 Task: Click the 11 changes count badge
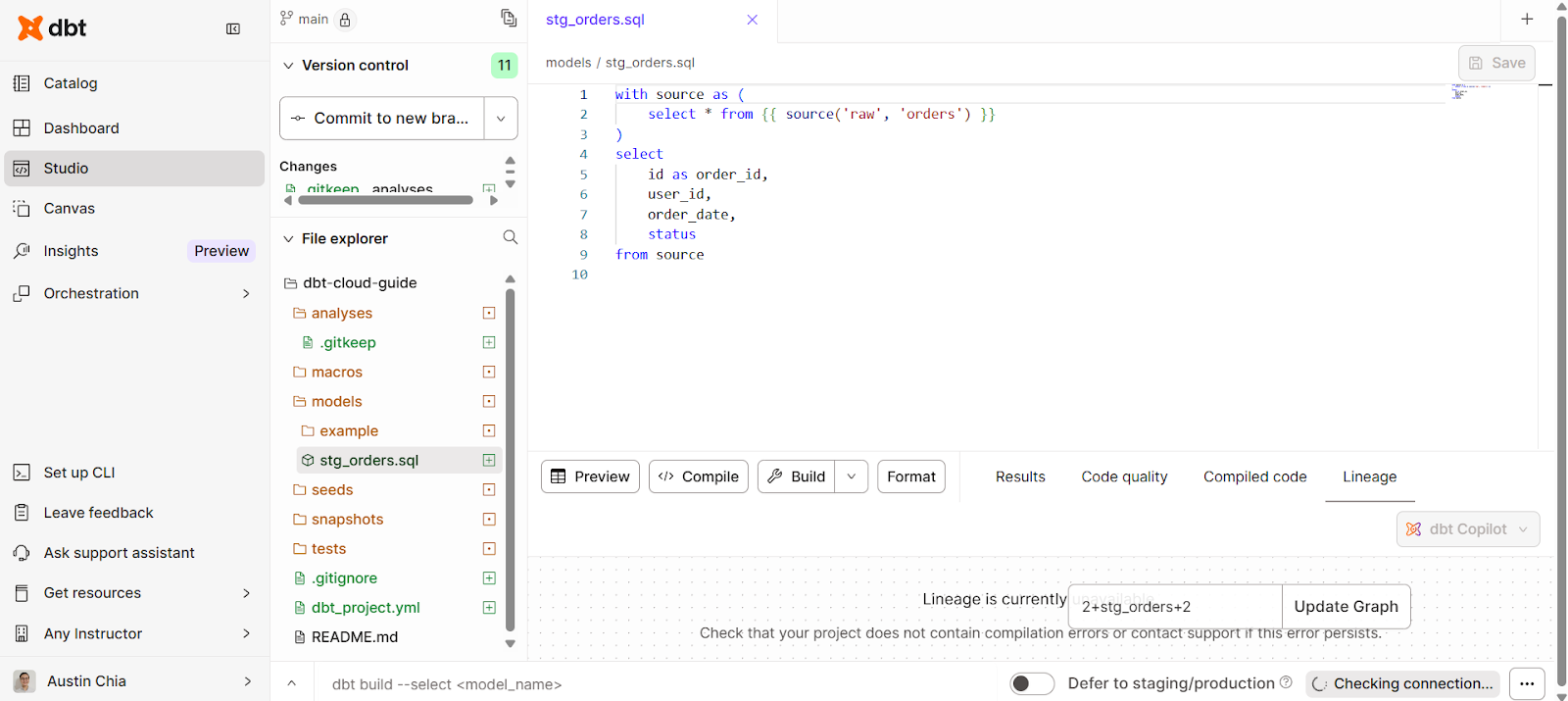504,66
